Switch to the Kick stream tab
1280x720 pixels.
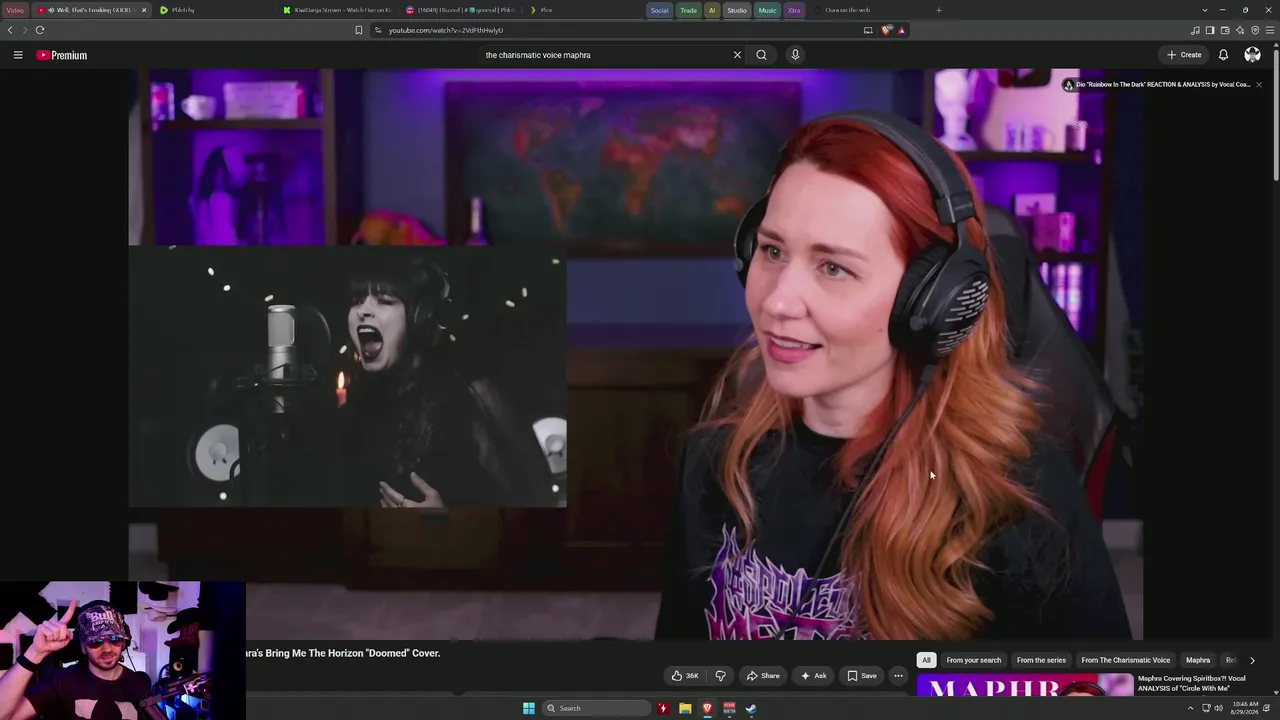(x=340, y=10)
